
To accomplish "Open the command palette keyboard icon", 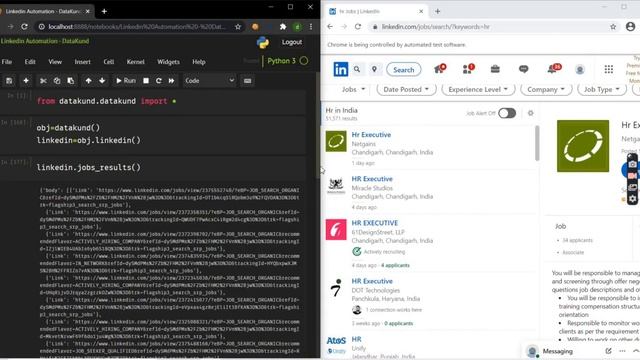I will pyautogui.click(x=247, y=81).
